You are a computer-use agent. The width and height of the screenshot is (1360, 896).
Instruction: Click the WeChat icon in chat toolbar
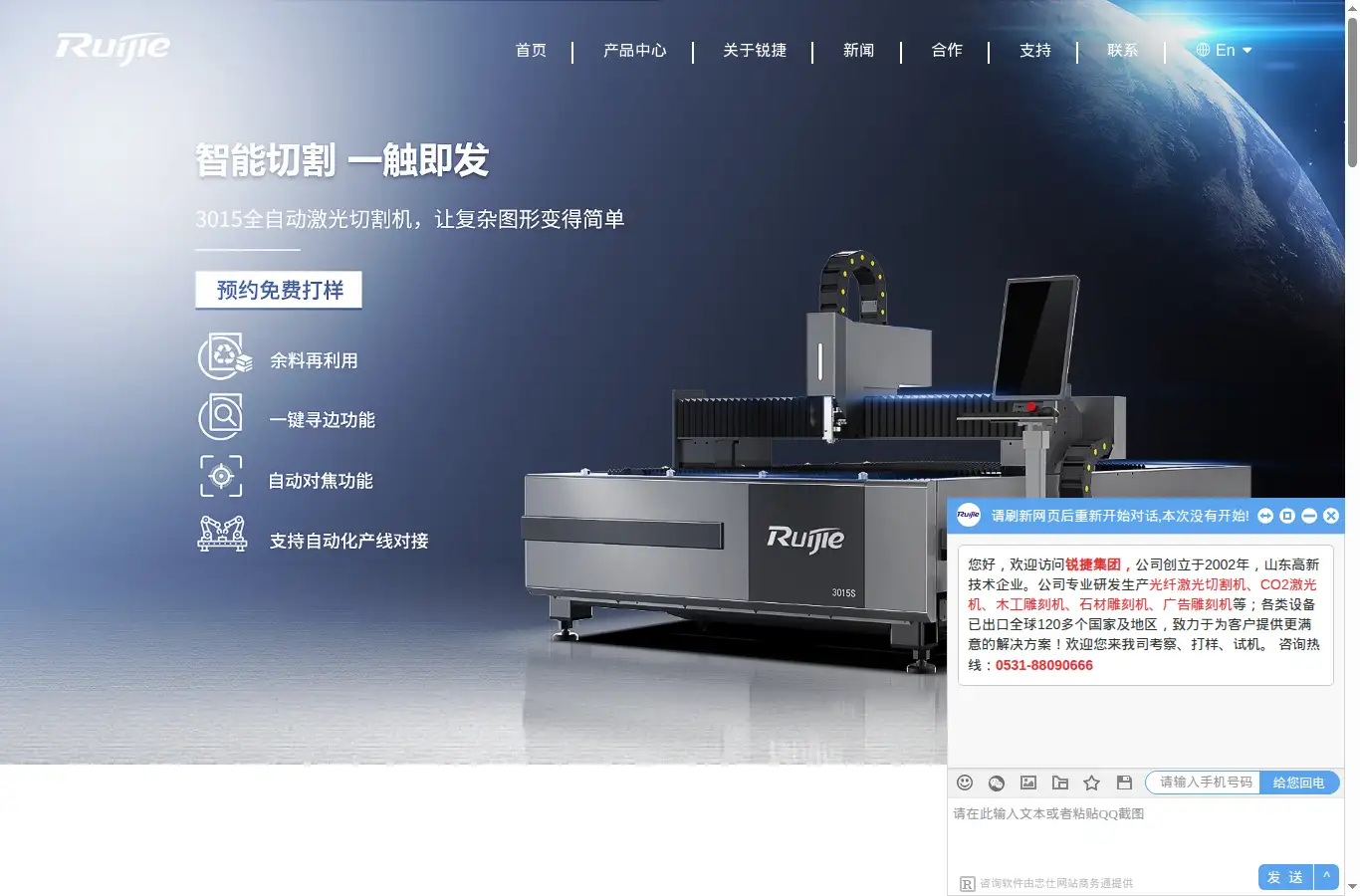pos(997,783)
